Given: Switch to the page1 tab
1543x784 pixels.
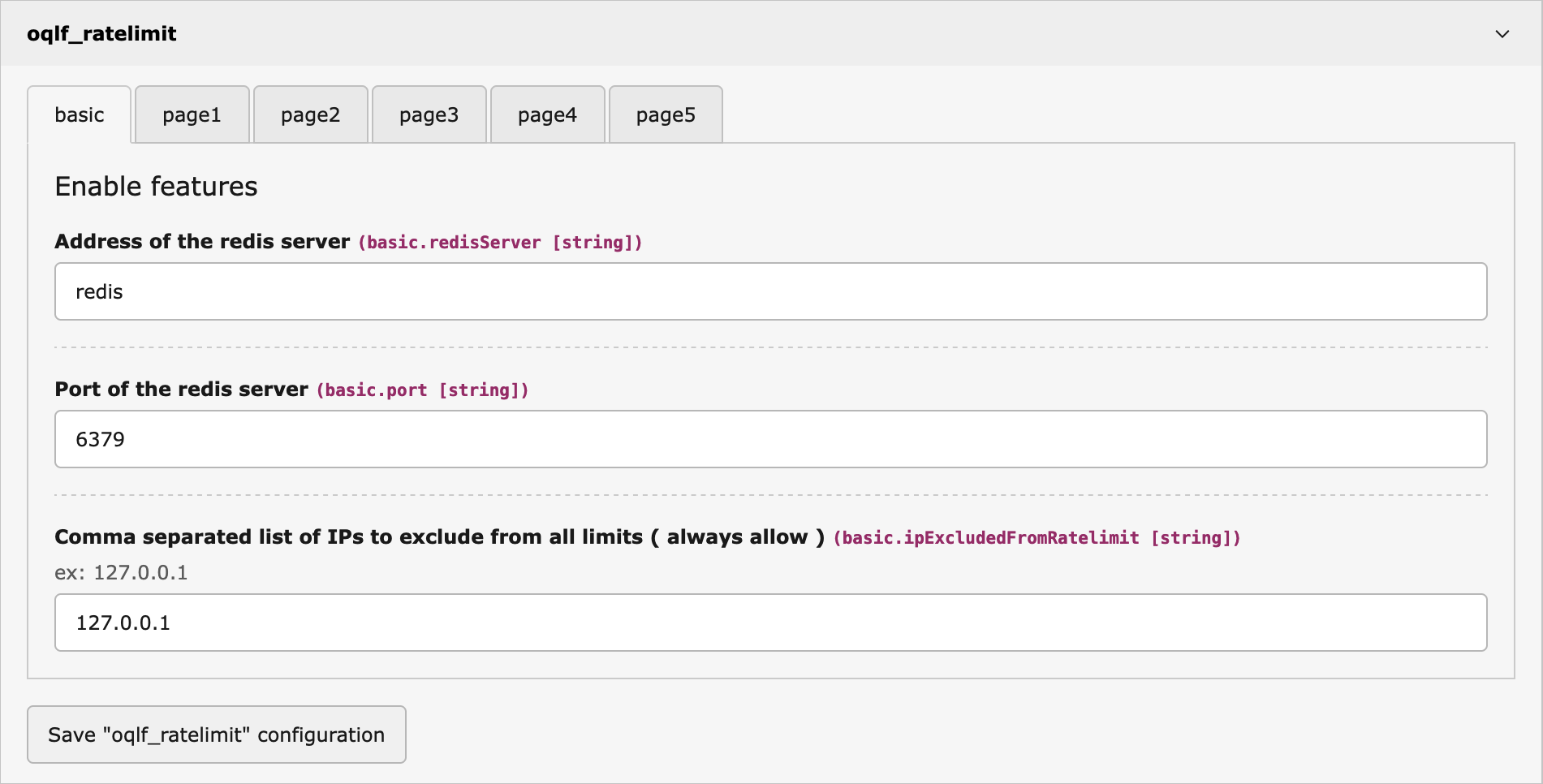Looking at the screenshot, I should coord(192,114).
